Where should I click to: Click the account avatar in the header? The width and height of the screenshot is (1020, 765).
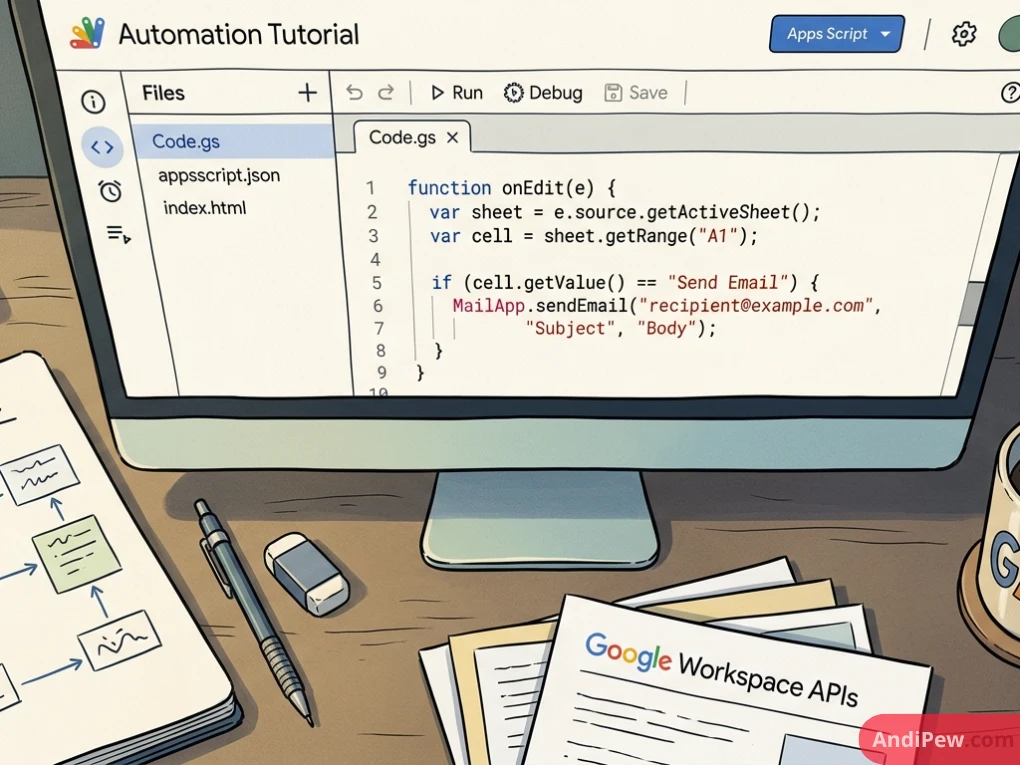(x=1010, y=34)
